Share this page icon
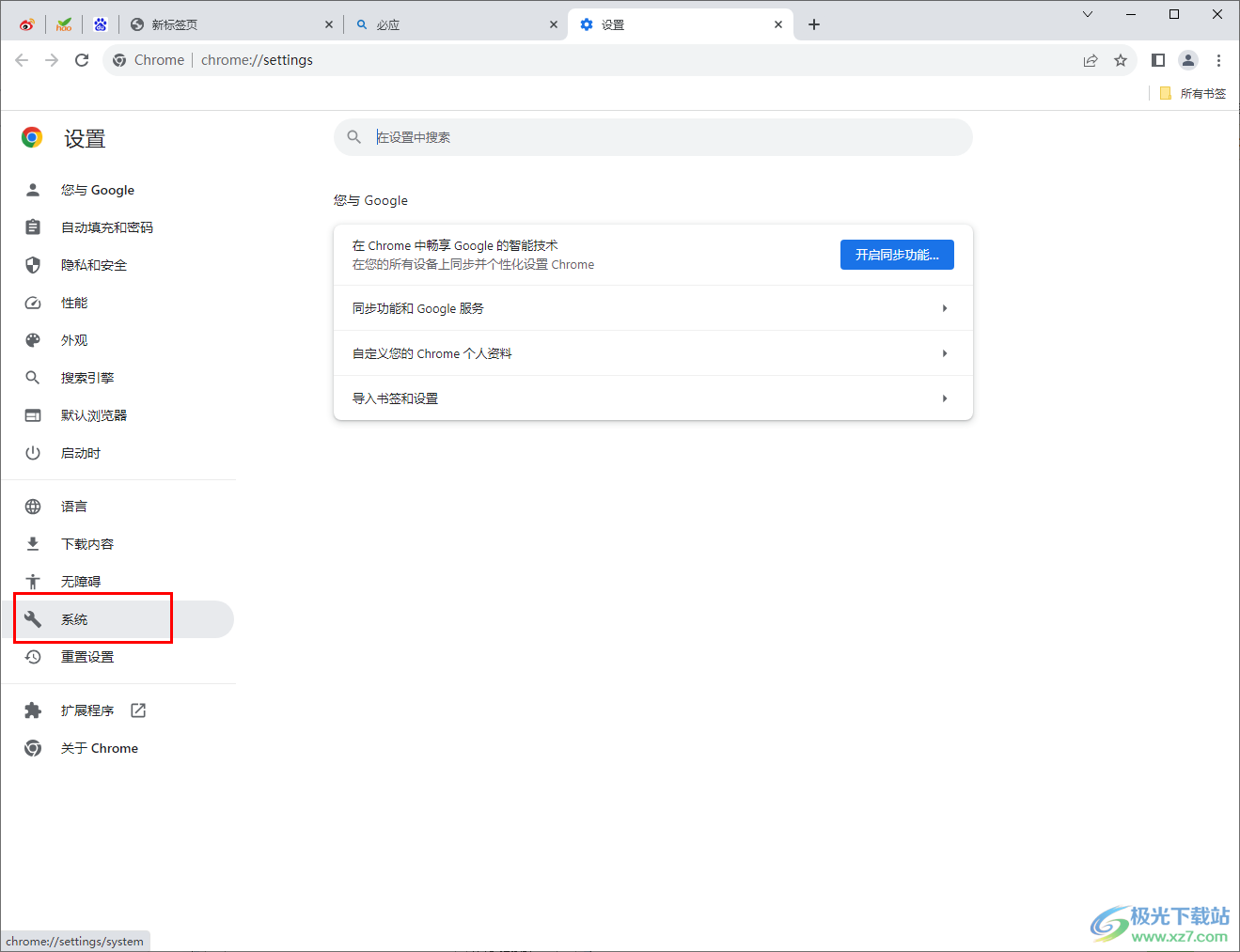This screenshot has height=952, width=1240. [1091, 60]
